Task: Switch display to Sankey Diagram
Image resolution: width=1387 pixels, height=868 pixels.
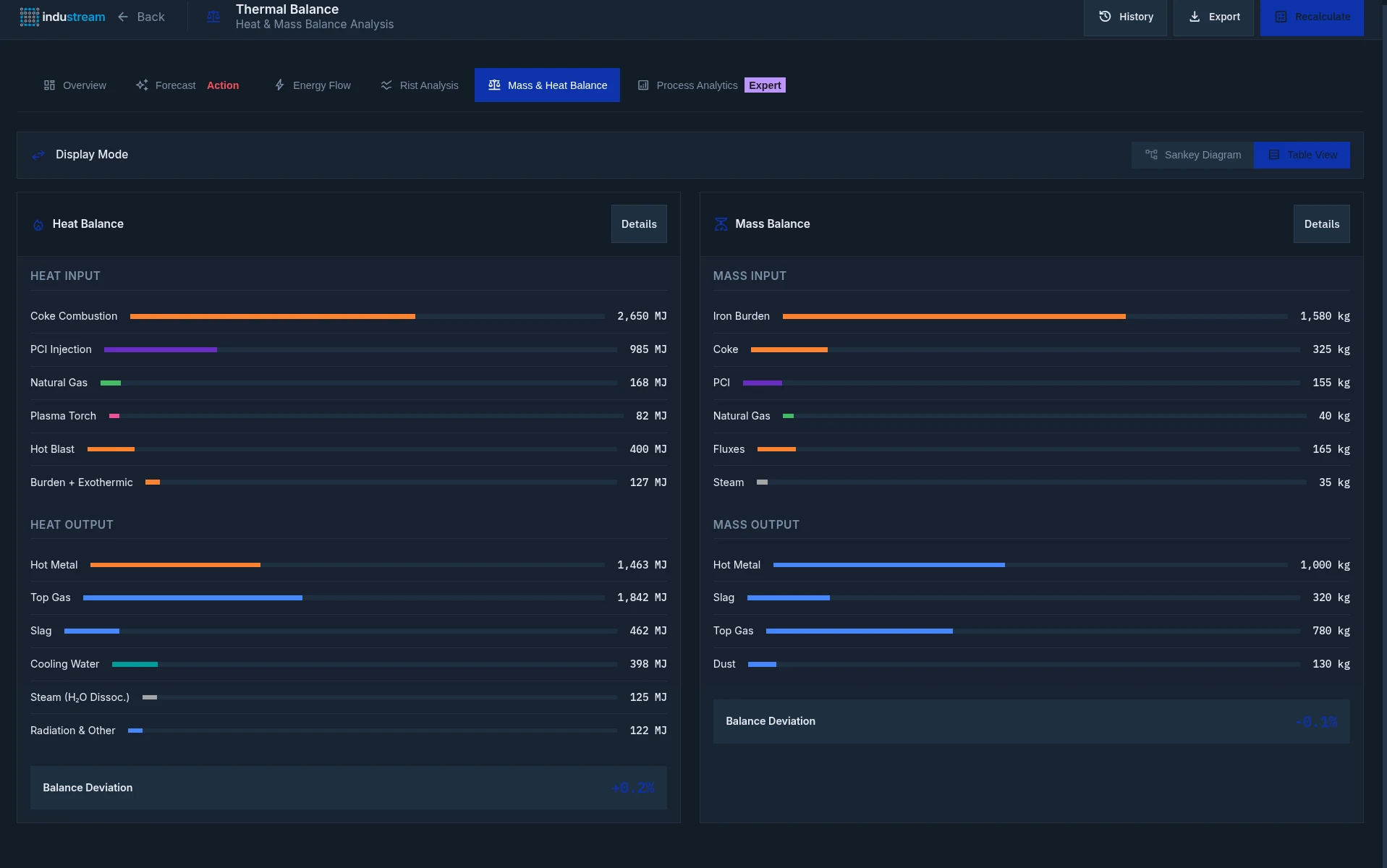Action: [1192, 155]
